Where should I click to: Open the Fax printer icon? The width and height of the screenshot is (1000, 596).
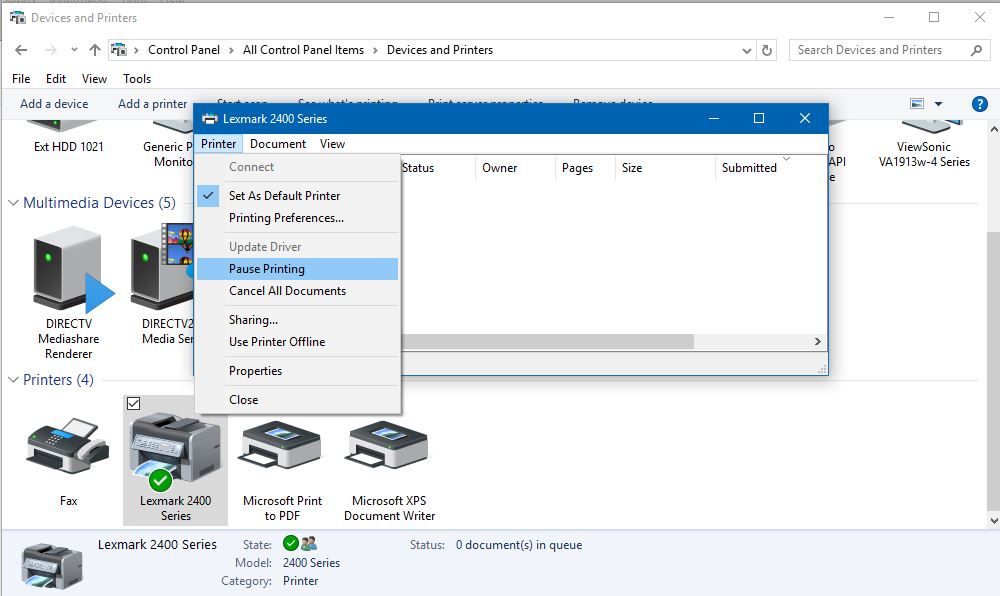click(x=68, y=446)
